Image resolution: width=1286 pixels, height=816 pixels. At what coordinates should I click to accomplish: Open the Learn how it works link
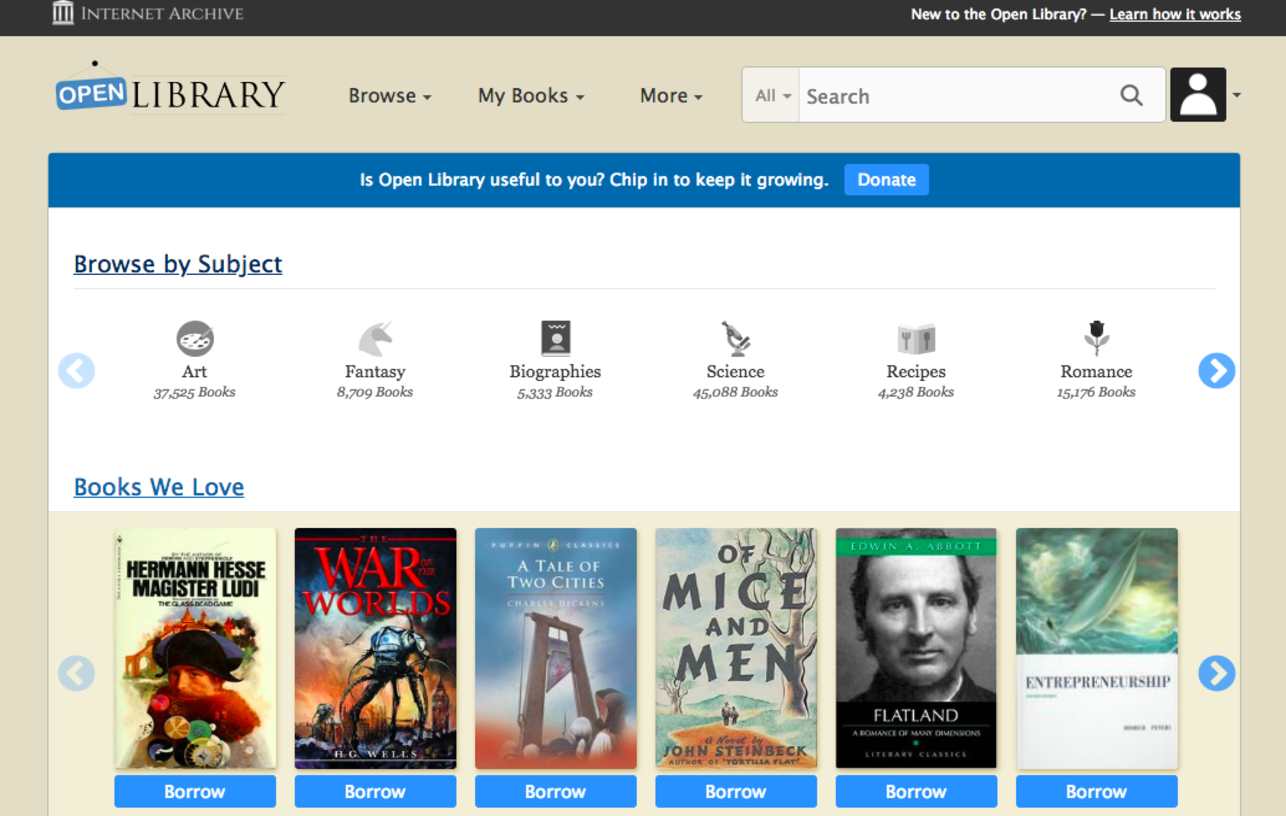1175,14
